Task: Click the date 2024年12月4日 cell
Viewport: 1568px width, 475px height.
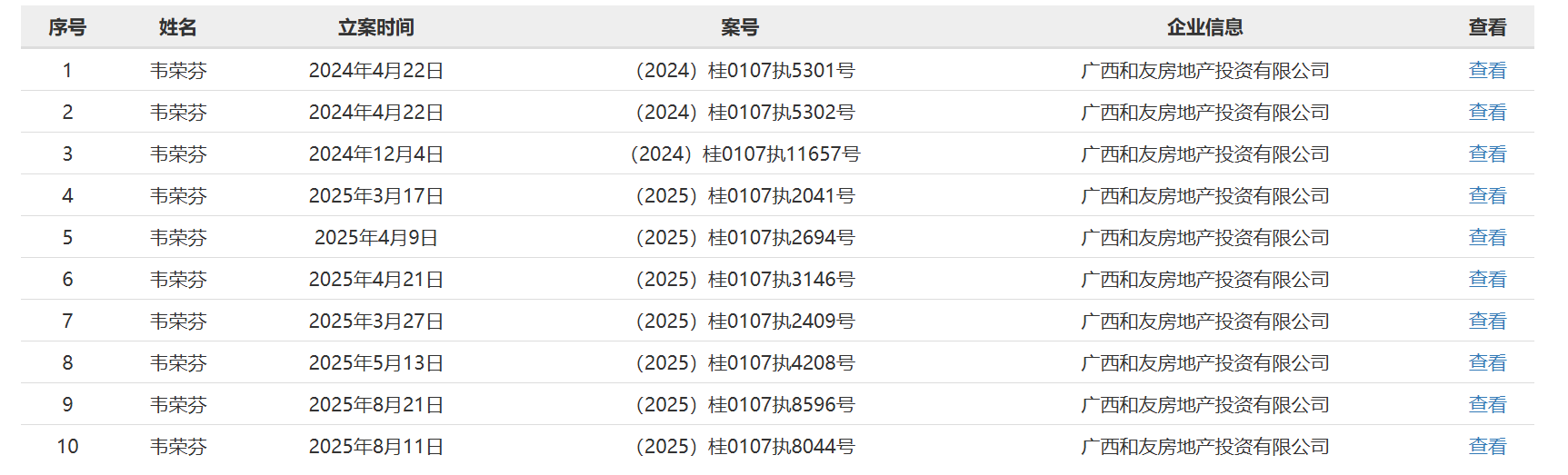Action: [375, 153]
